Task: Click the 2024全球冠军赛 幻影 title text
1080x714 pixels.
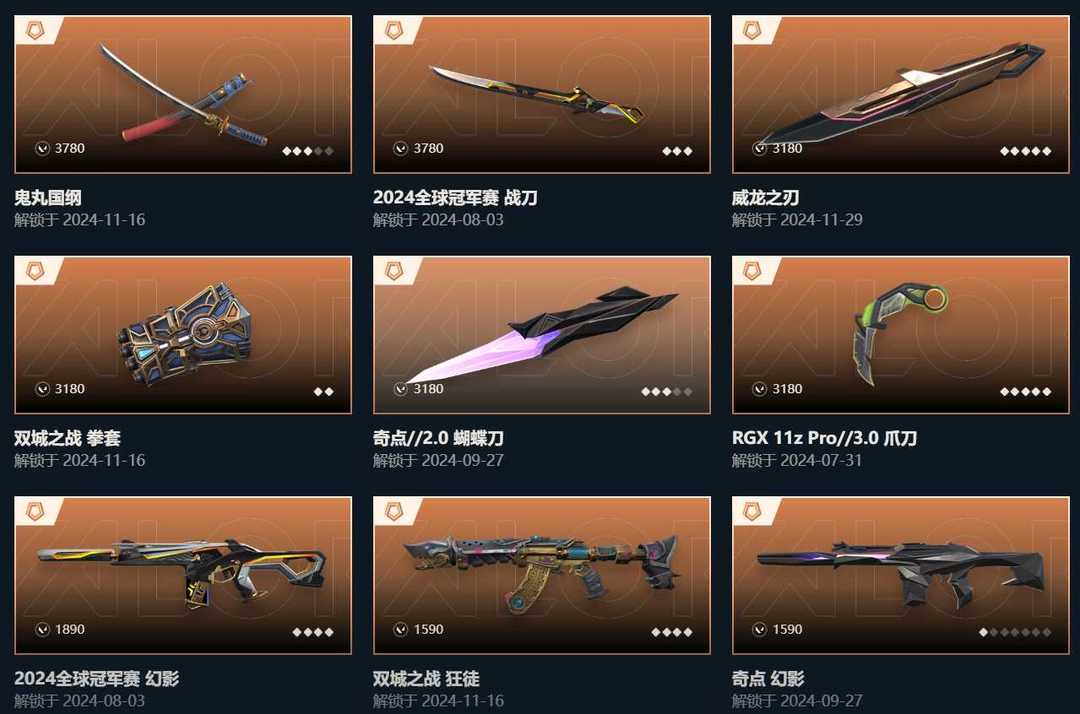Action: 96,678
